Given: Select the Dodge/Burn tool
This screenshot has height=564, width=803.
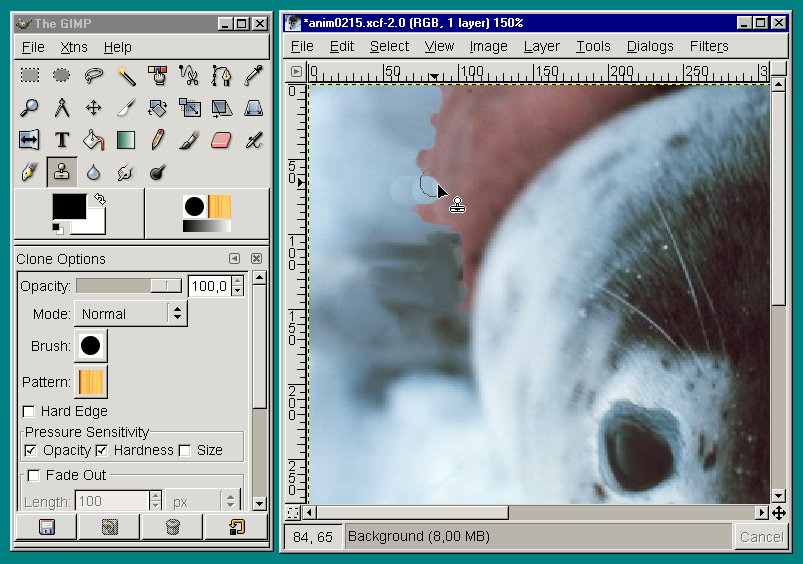Looking at the screenshot, I should pyautogui.click(x=158, y=172).
